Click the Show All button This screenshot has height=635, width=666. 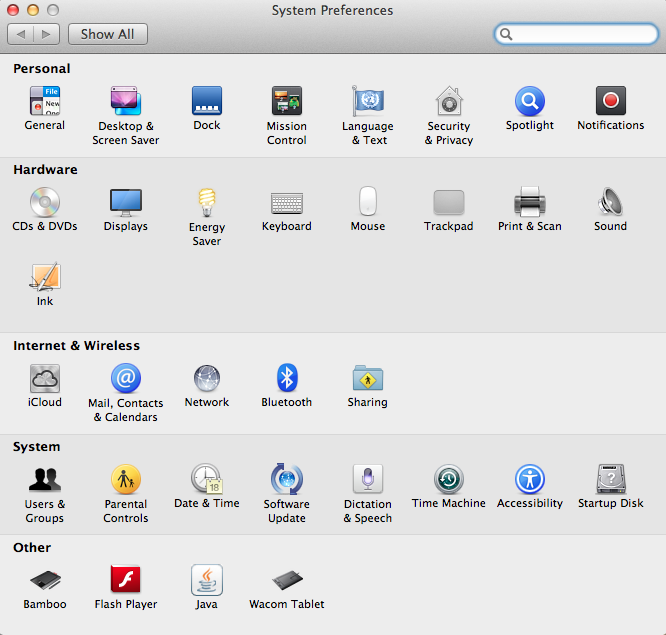point(108,34)
